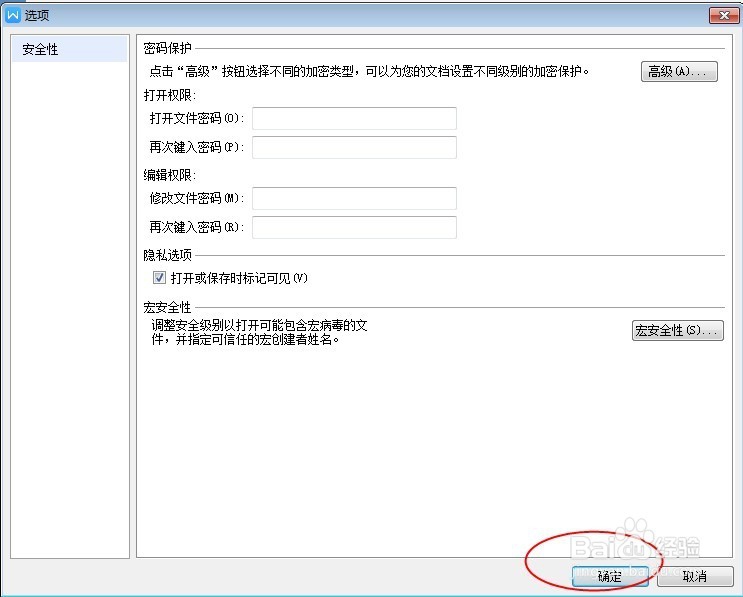The image size is (743, 597).
Task: Open the 宏安全性(S)... dialog
Action: [678, 330]
